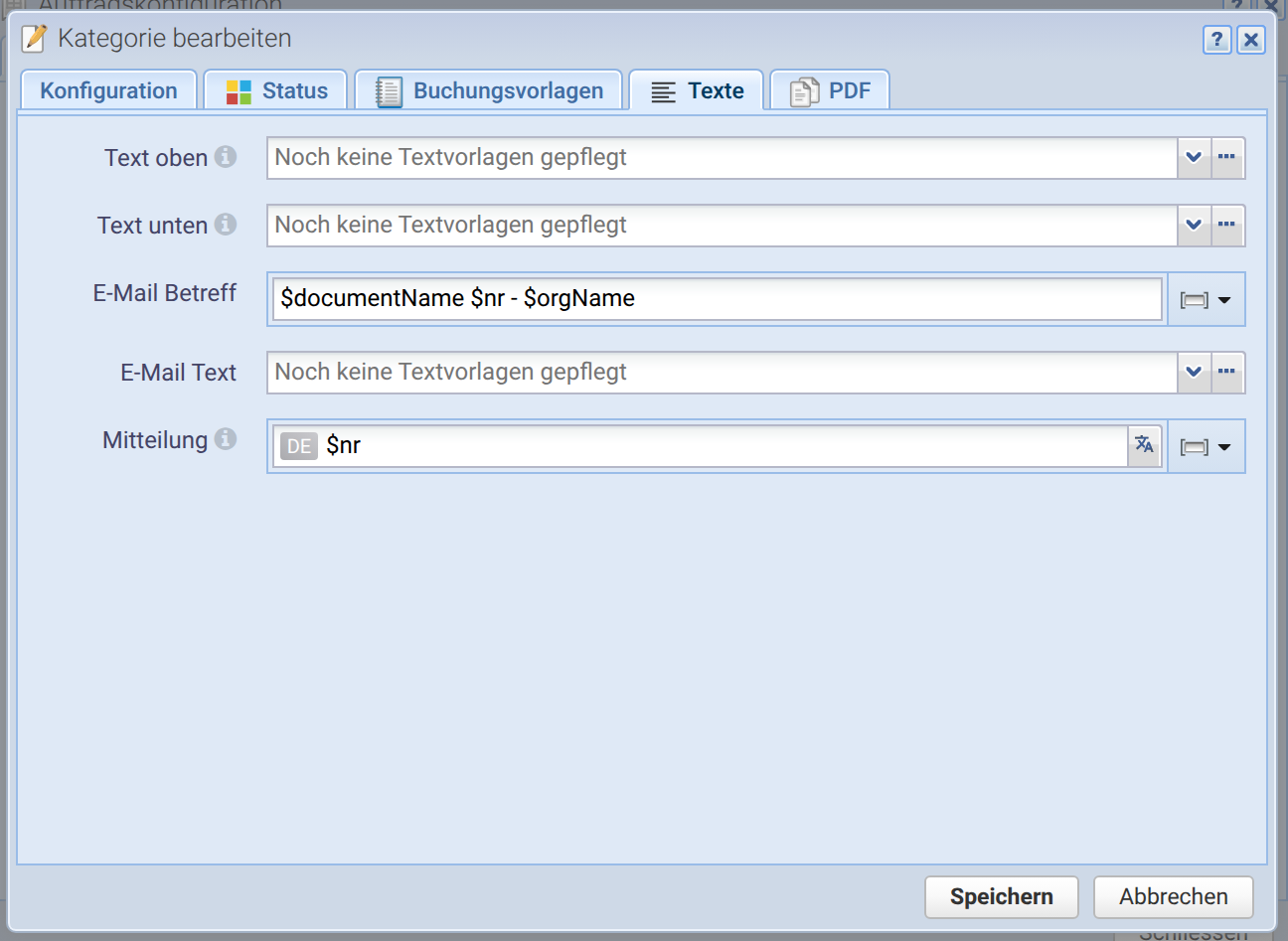1288x941 pixels.
Task: Open the PDF tab
Action: click(829, 90)
